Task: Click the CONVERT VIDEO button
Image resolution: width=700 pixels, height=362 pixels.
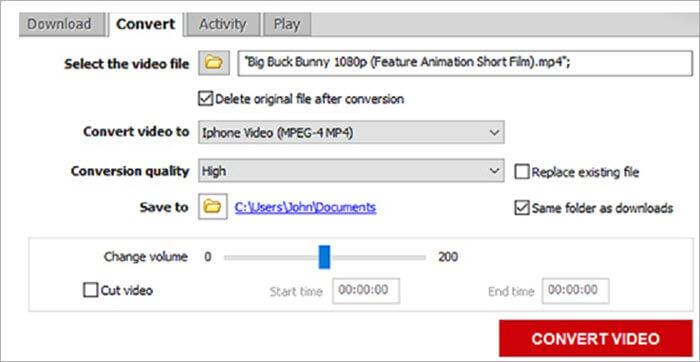Action: point(596,338)
